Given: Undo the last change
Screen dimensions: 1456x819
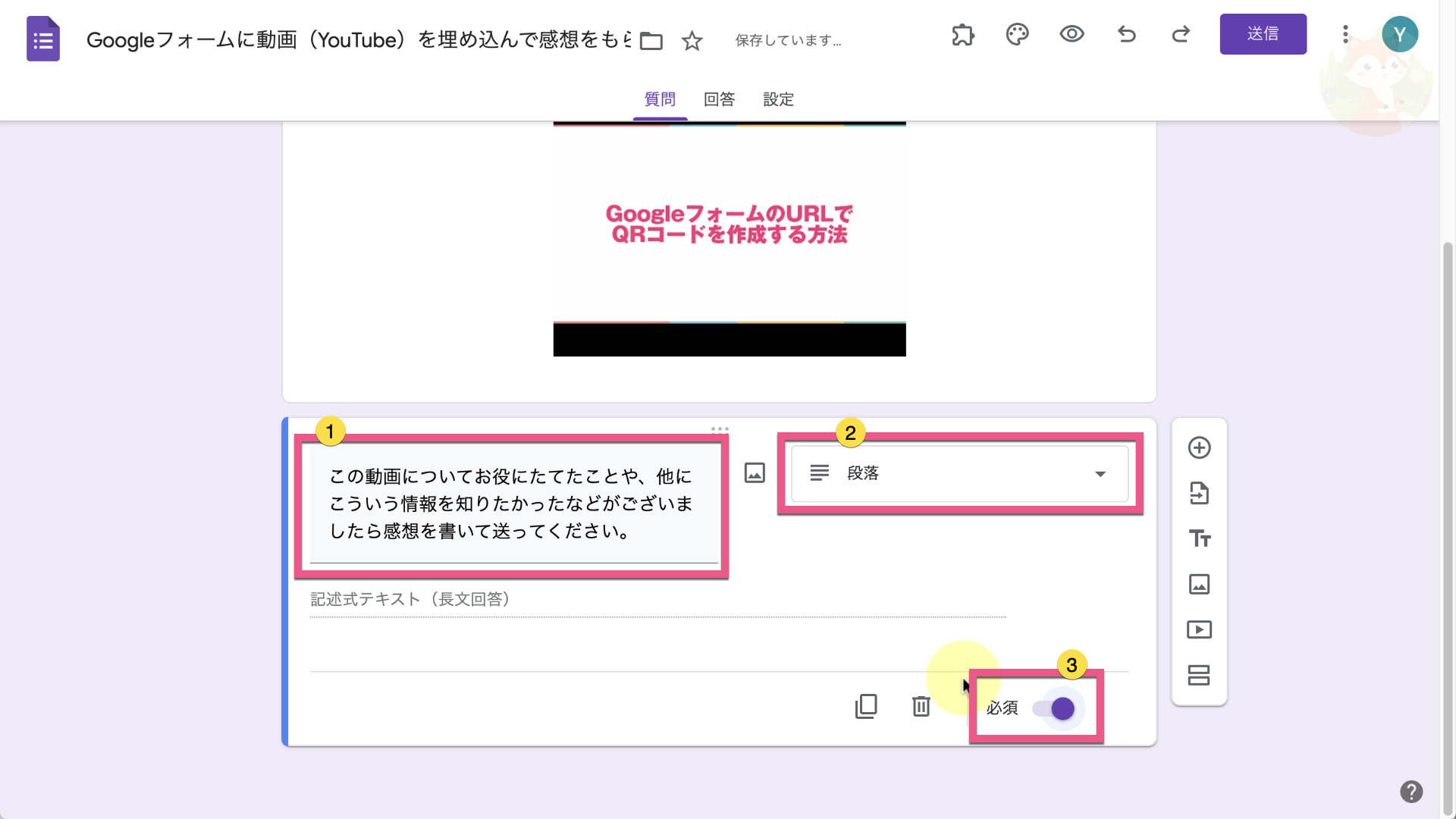Looking at the screenshot, I should [1127, 34].
